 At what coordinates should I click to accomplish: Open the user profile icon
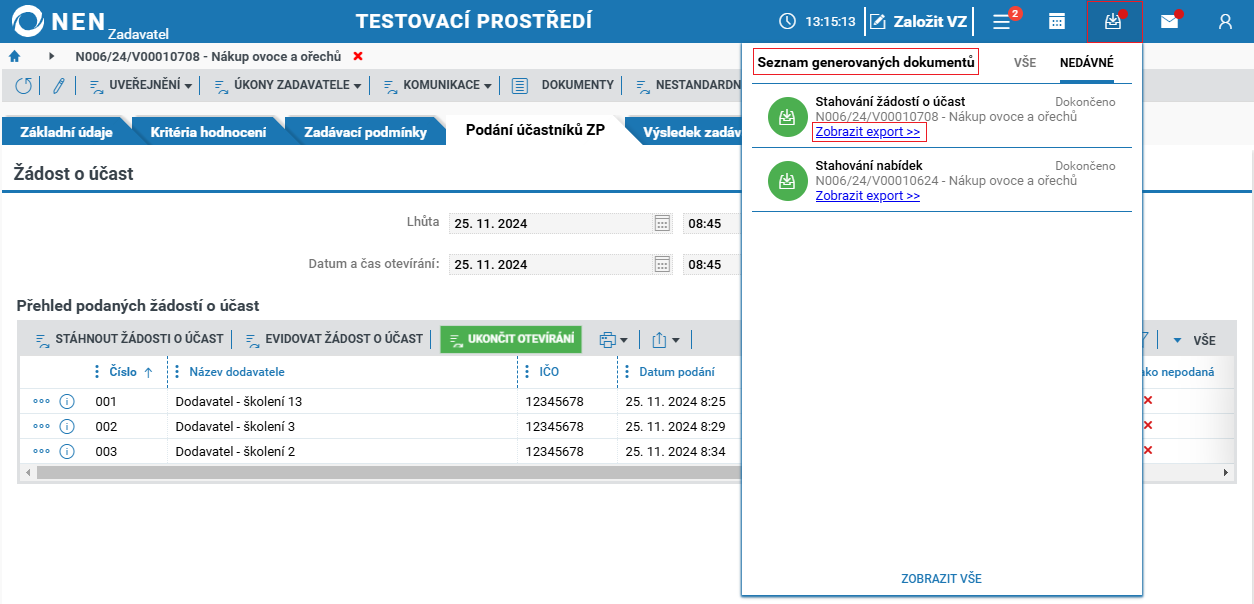1225,21
